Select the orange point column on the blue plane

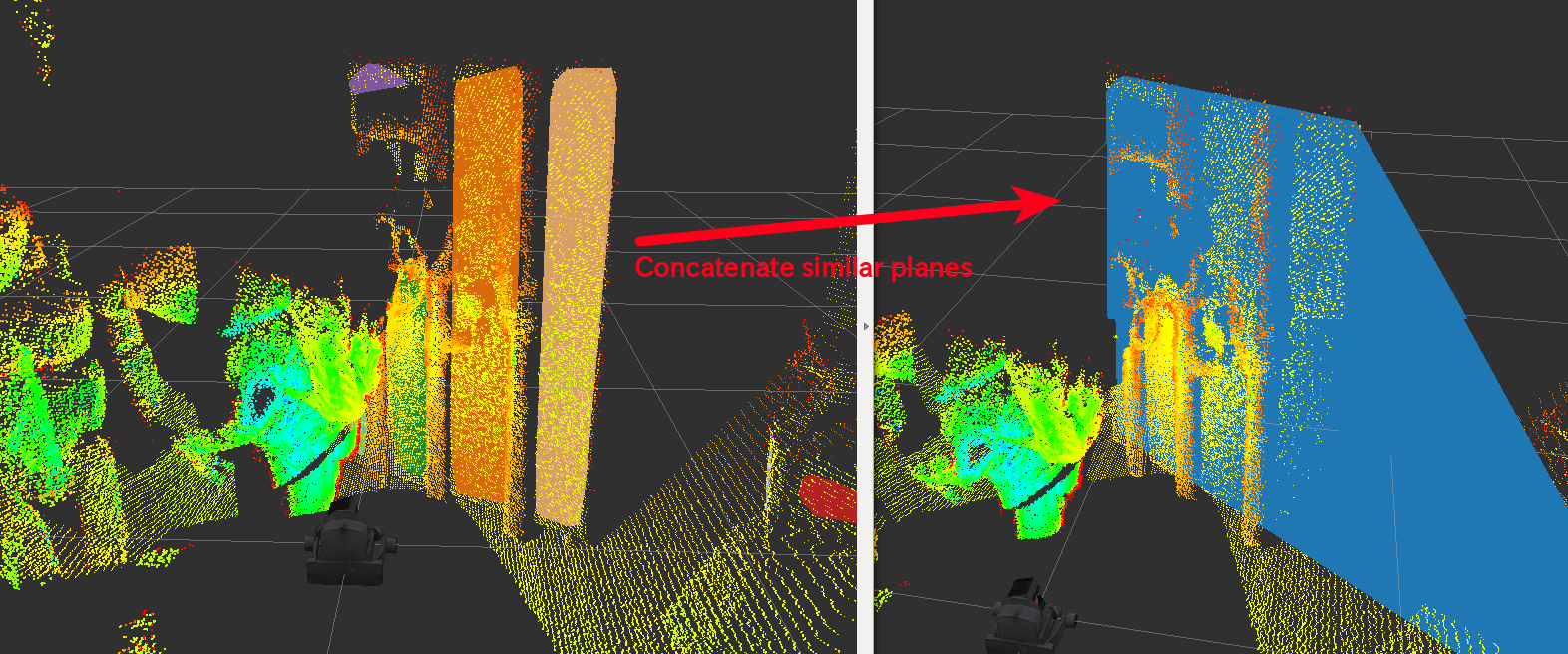coord(1157,379)
